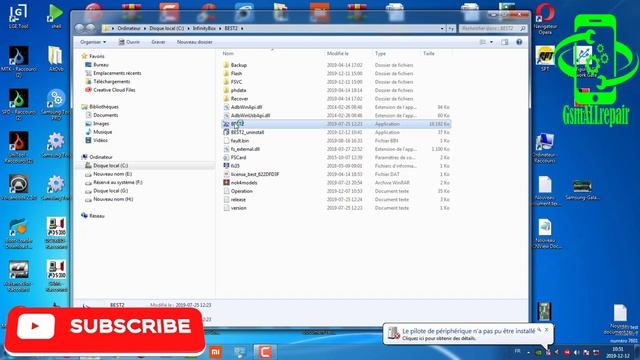640x360 pixels.
Task: Dismiss the driver notification balloon
Action: 547,329
